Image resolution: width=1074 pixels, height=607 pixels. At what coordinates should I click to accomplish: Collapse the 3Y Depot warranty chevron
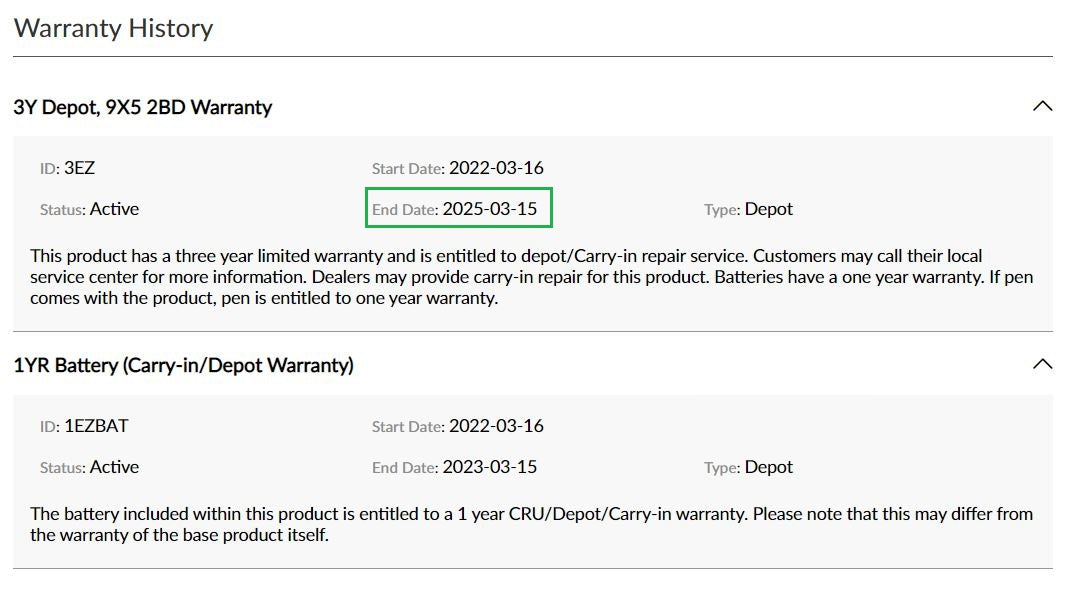(x=1042, y=106)
